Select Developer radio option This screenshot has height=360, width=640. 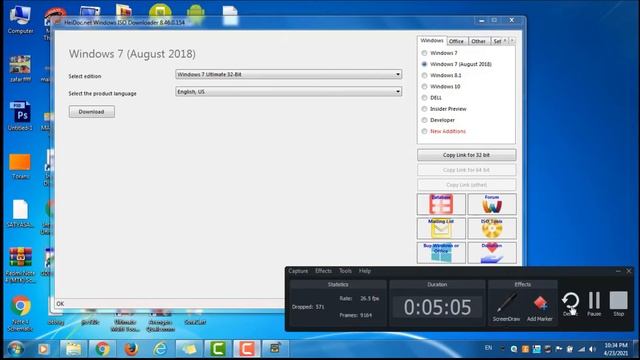(x=438, y=120)
